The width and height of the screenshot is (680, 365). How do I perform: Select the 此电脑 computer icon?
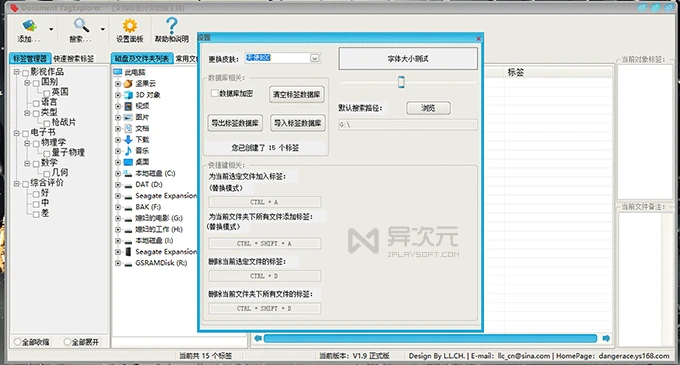pos(118,72)
